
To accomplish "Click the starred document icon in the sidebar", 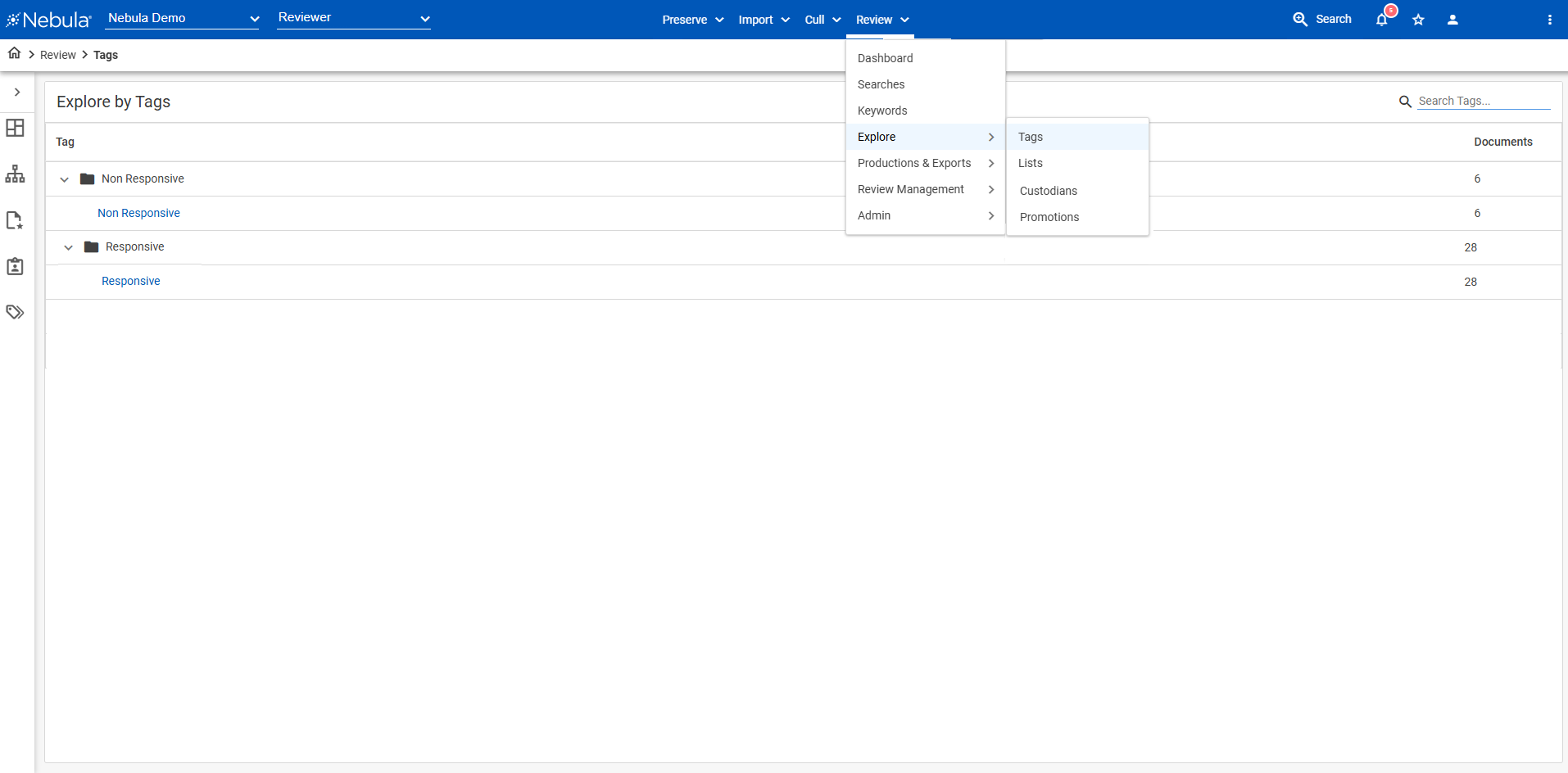I will point(15,219).
